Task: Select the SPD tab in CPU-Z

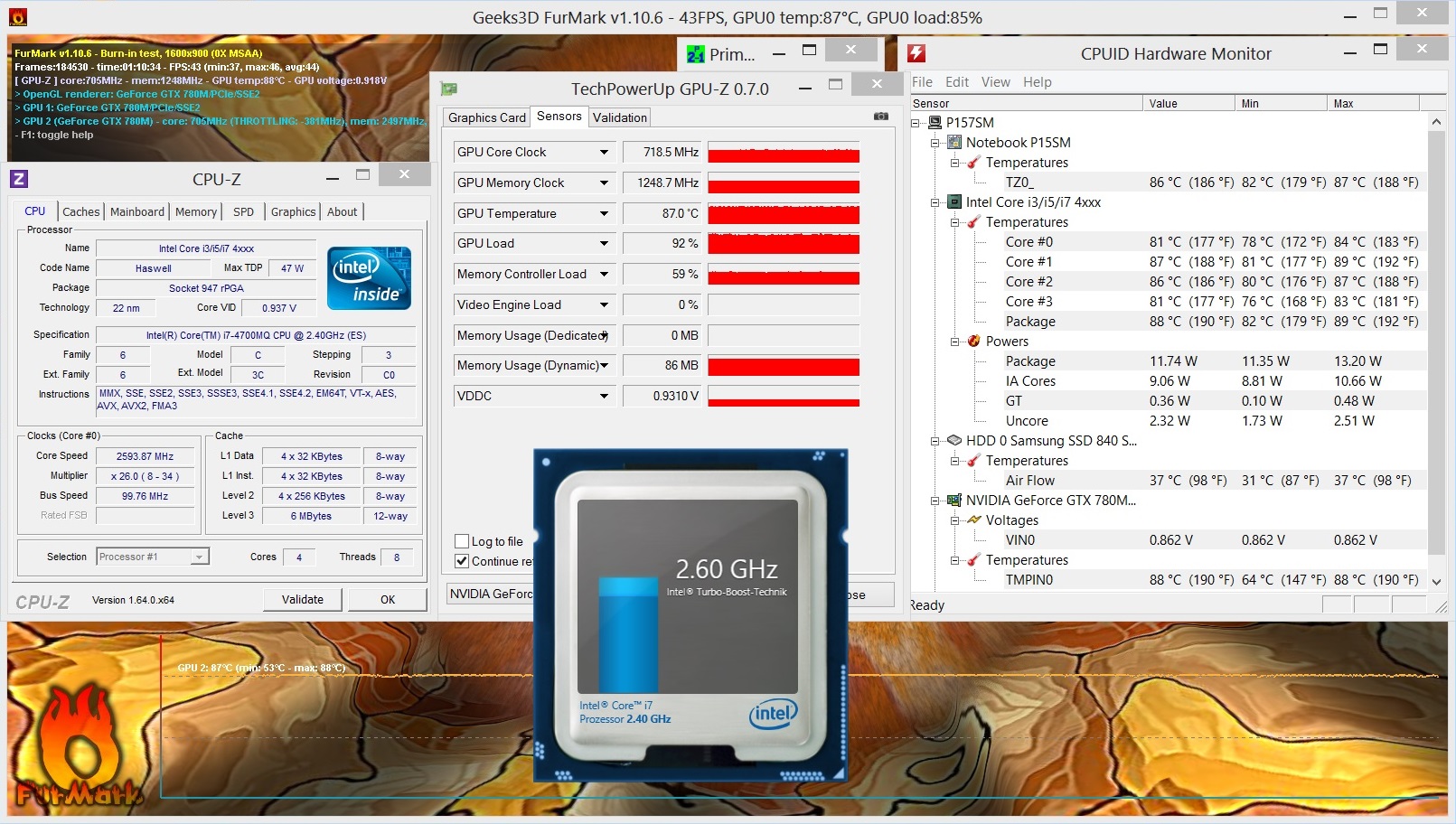Action: pos(244,211)
